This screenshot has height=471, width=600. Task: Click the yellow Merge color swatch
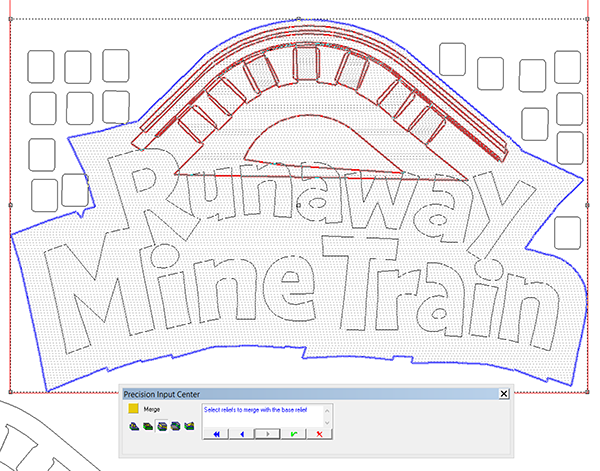(x=133, y=409)
